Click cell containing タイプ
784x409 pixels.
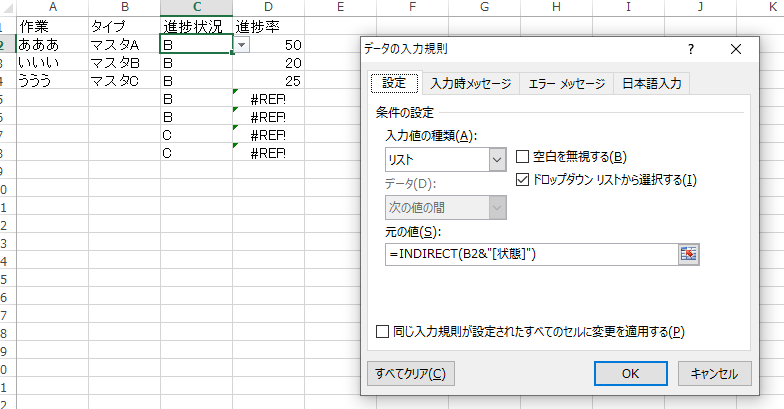point(124,26)
